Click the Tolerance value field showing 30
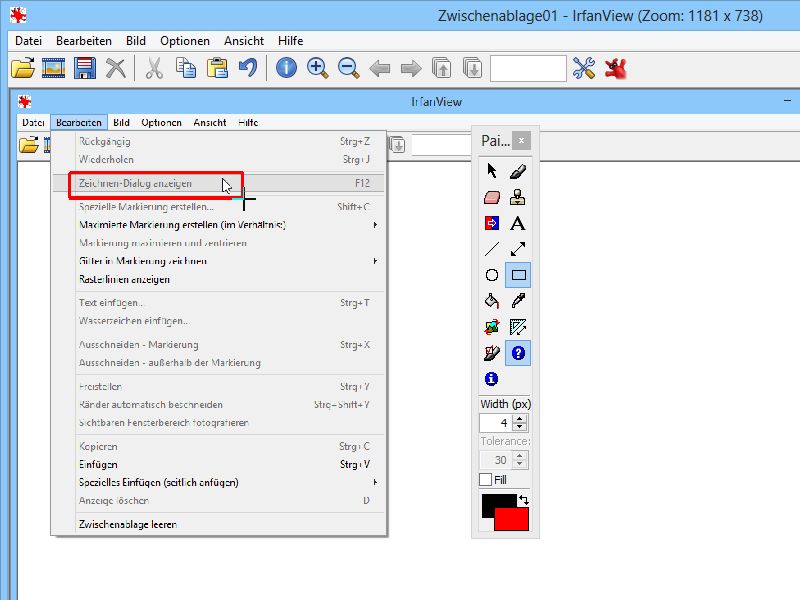This screenshot has height=600, width=800. 496,460
